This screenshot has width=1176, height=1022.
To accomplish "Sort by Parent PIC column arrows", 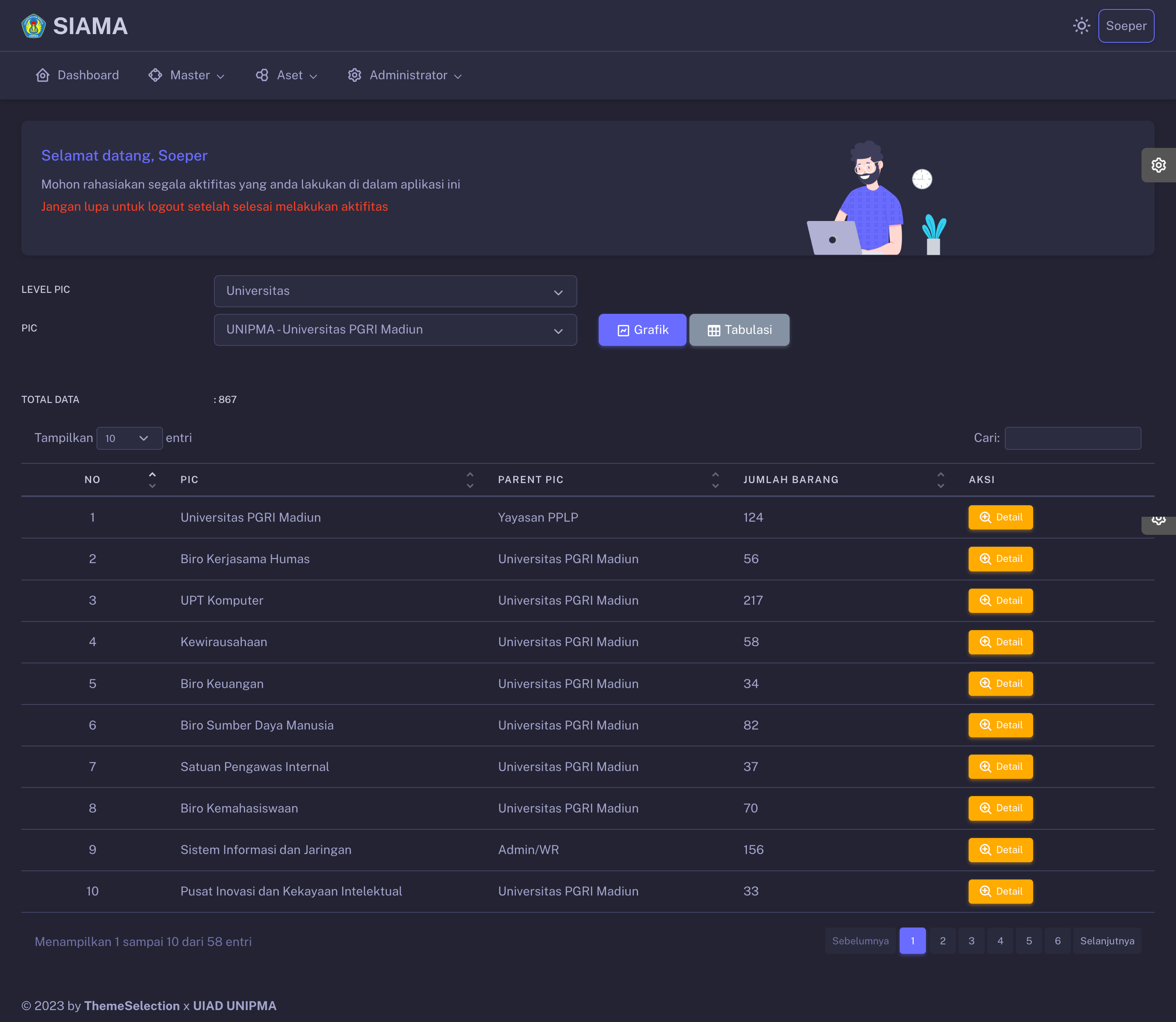I will 715,480.
